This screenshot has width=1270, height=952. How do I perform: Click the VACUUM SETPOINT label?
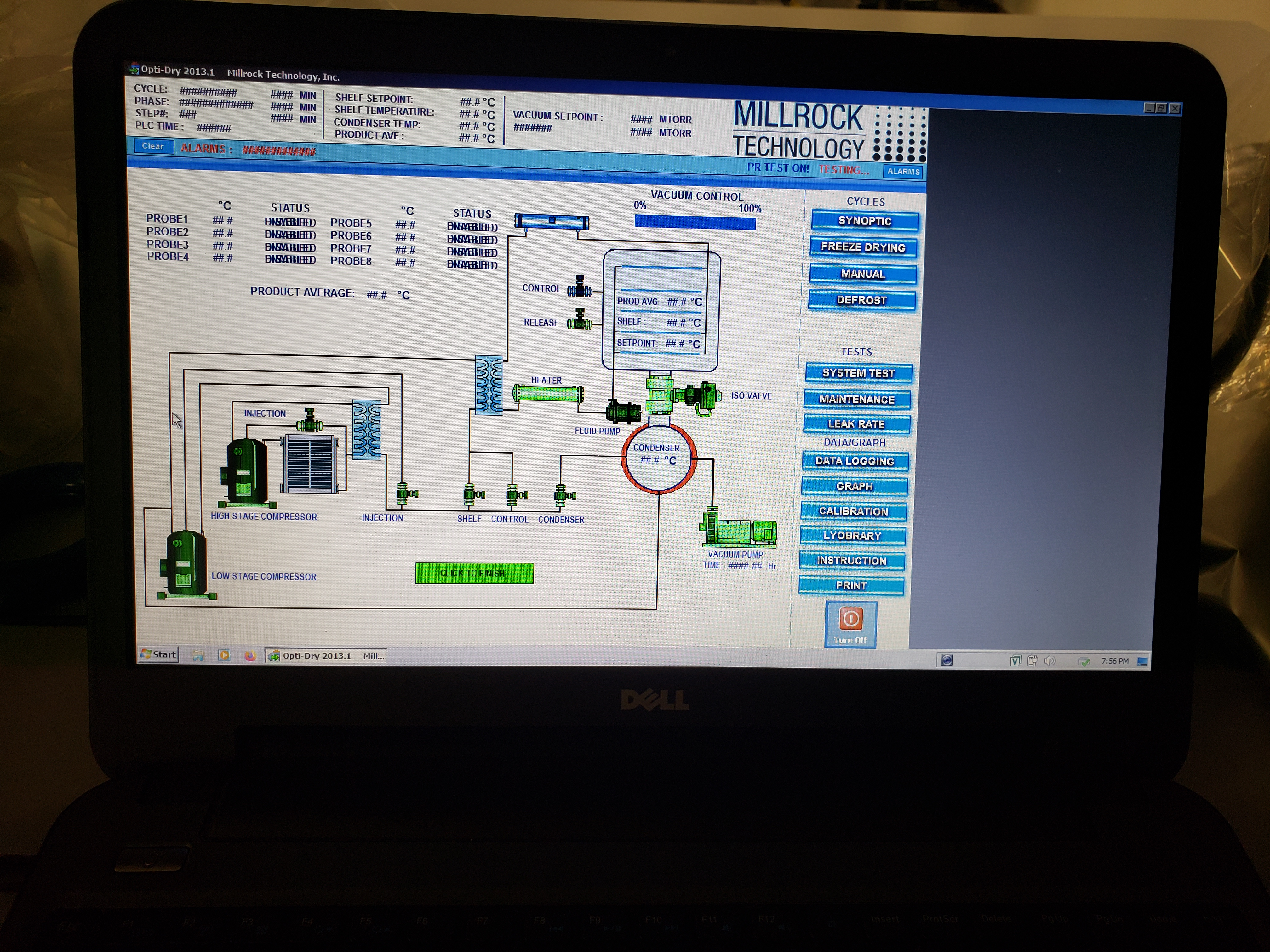pyautogui.click(x=558, y=116)
